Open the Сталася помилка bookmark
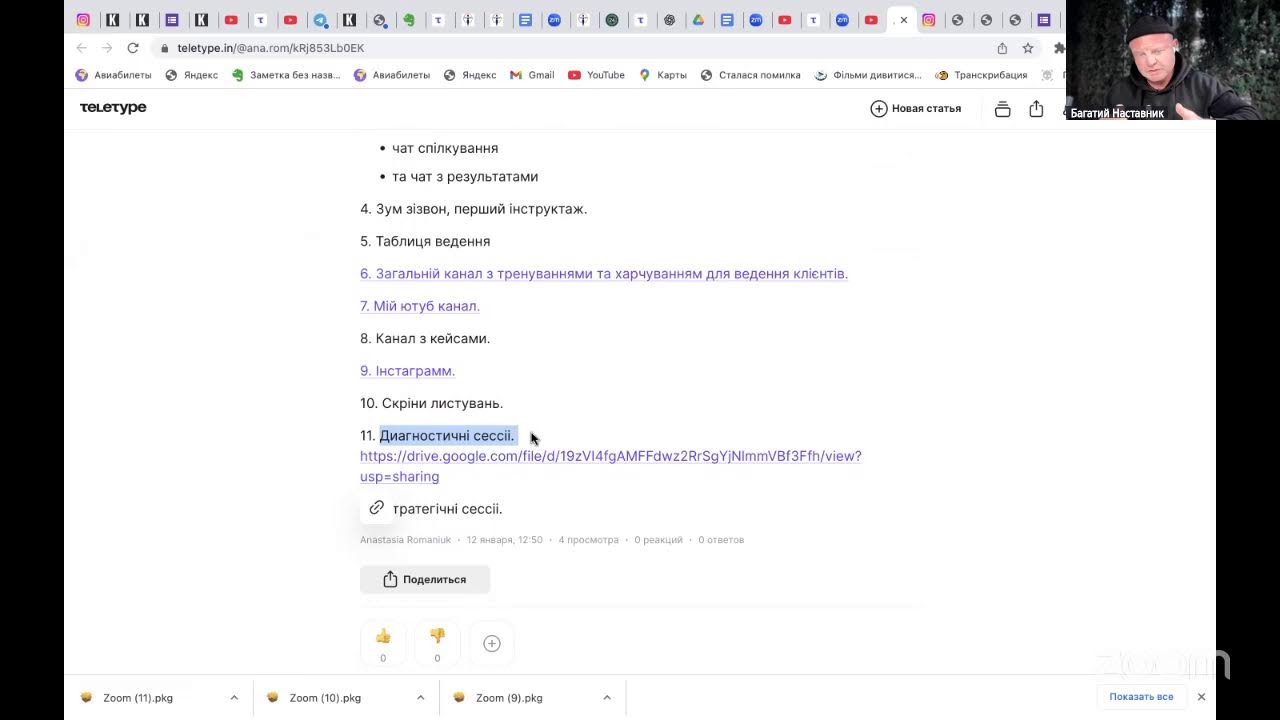1280x720 pixels. [750, 75]
